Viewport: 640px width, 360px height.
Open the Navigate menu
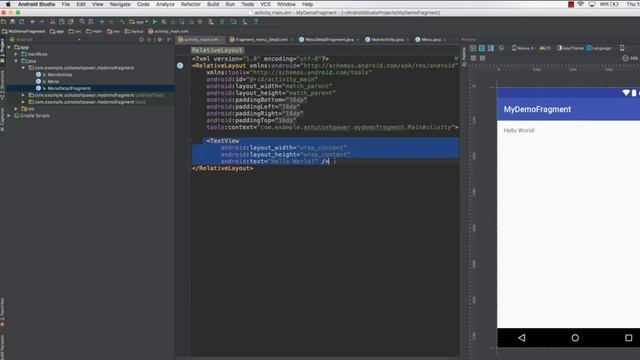point(120,4)
